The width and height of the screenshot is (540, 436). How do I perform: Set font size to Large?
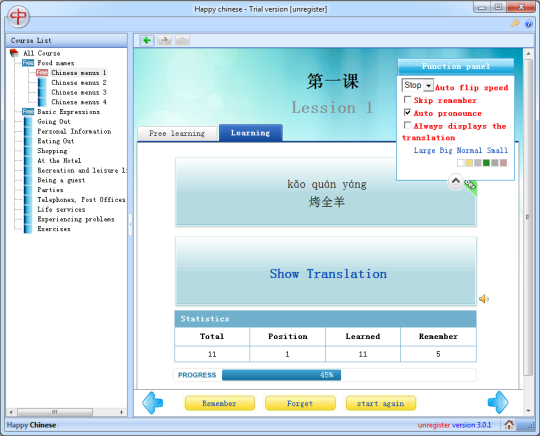click(x=425, y=150)
